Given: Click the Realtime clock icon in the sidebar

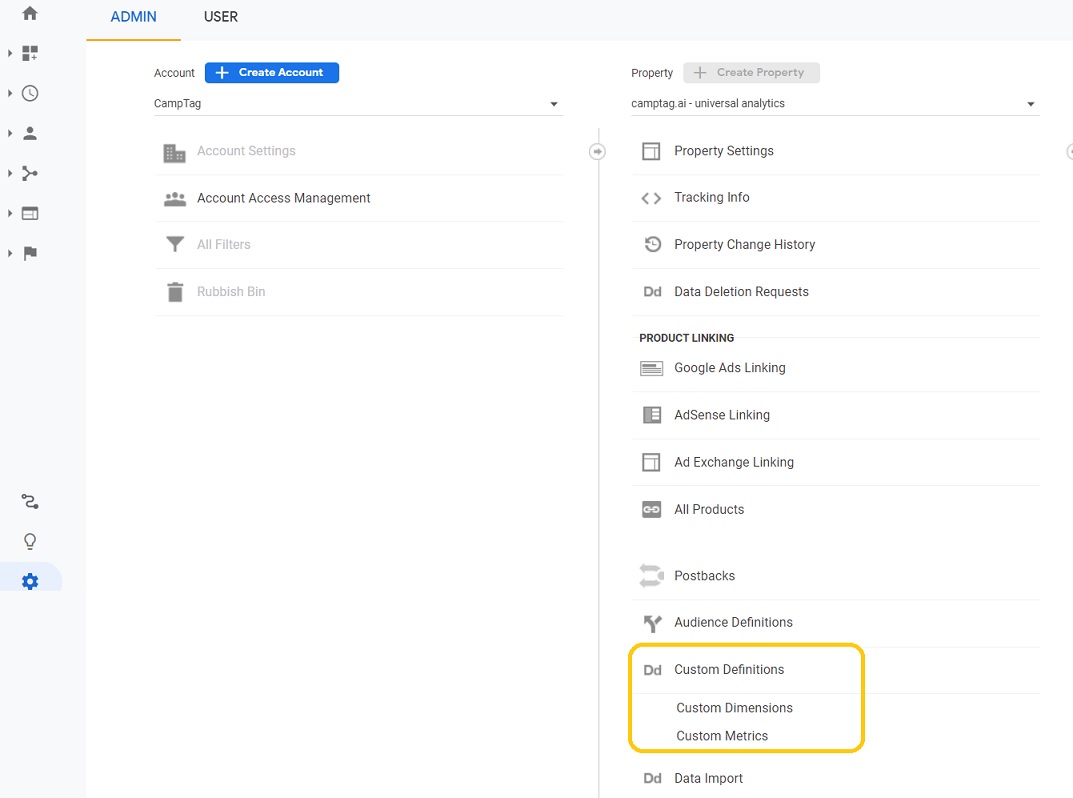Looking at the screenshot, I should pyautogui.click(x=29, y=93).
